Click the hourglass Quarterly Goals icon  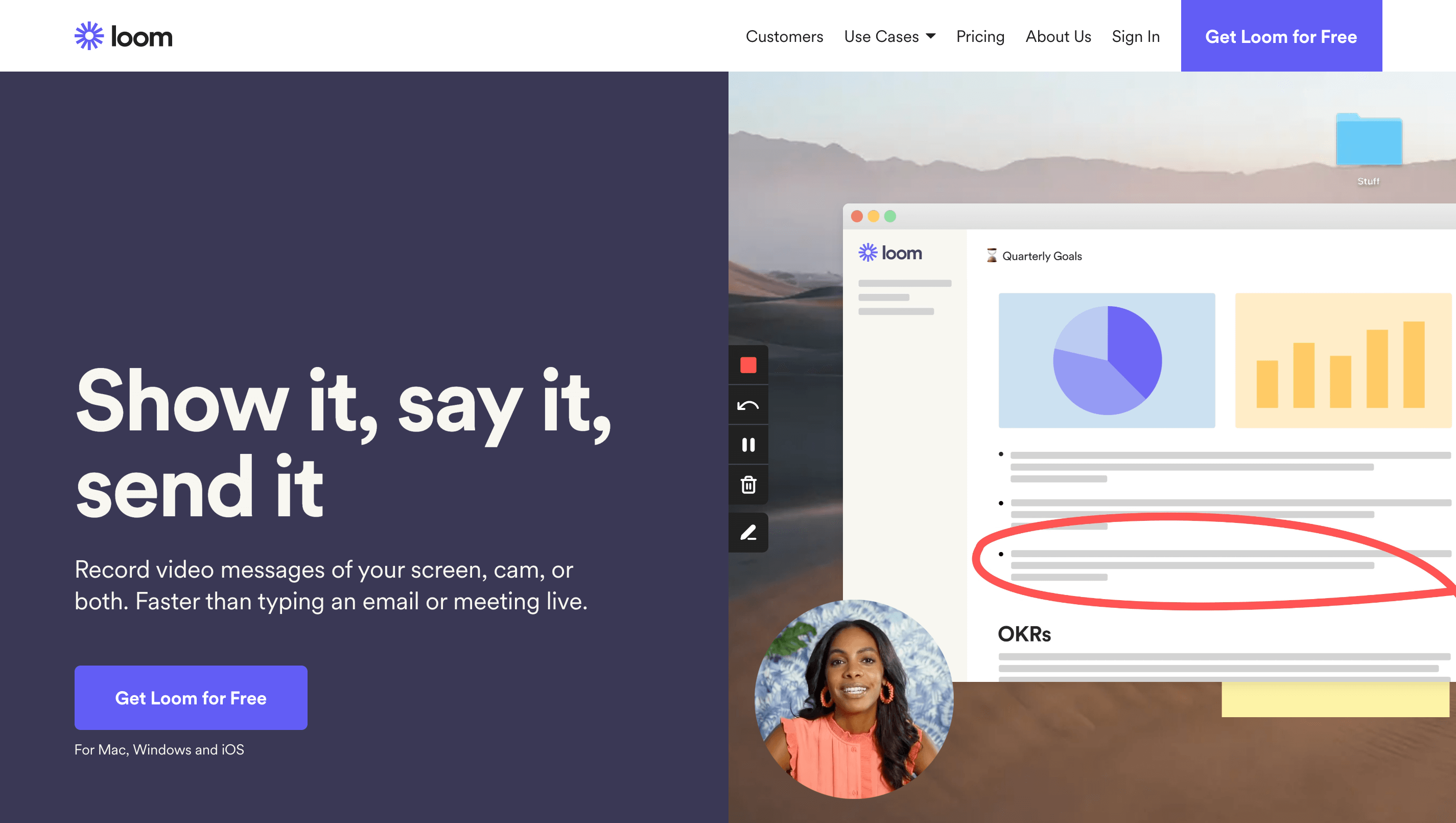tap(992, 256)
